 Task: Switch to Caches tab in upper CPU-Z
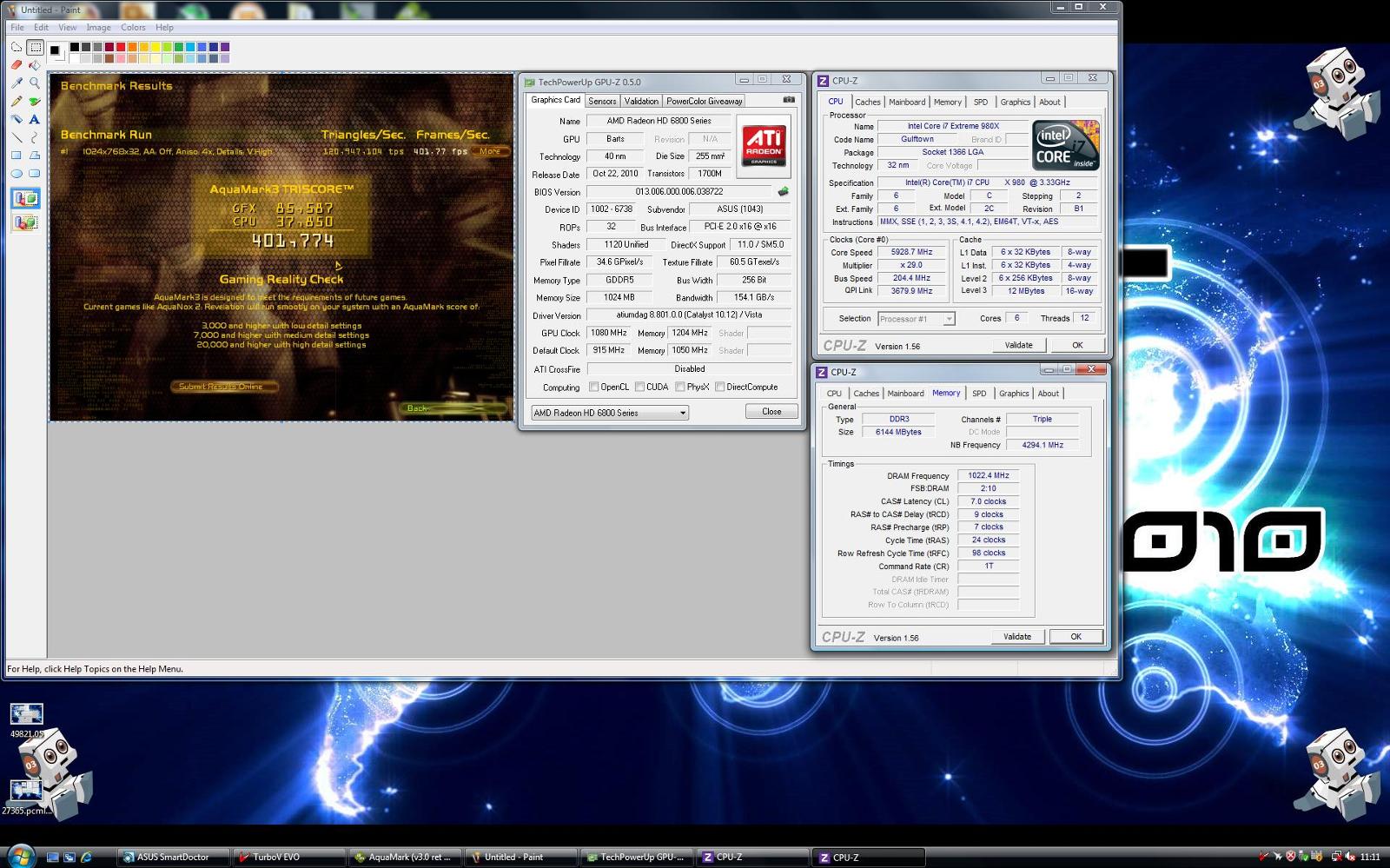pyautogui.click(x=867, y=103)
